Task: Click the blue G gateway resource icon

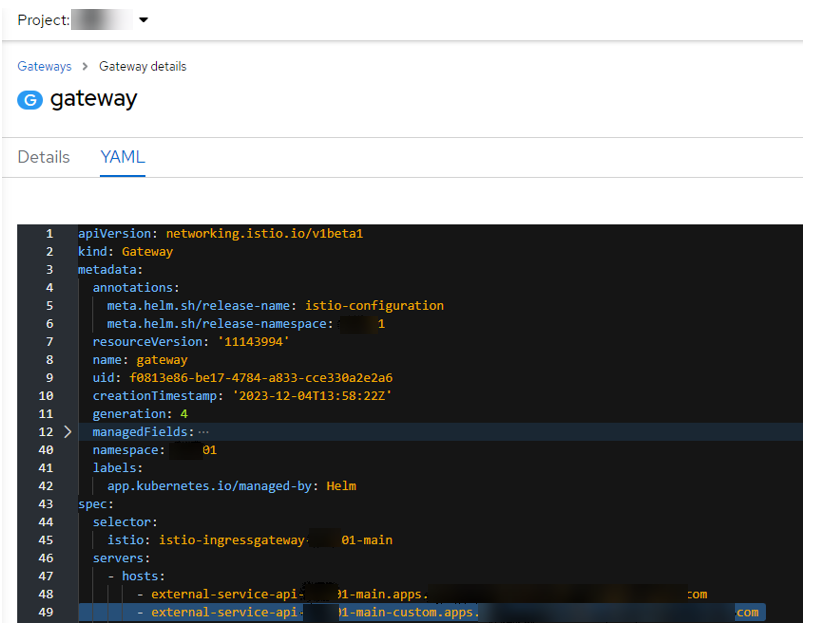Action: coord(30,99)
